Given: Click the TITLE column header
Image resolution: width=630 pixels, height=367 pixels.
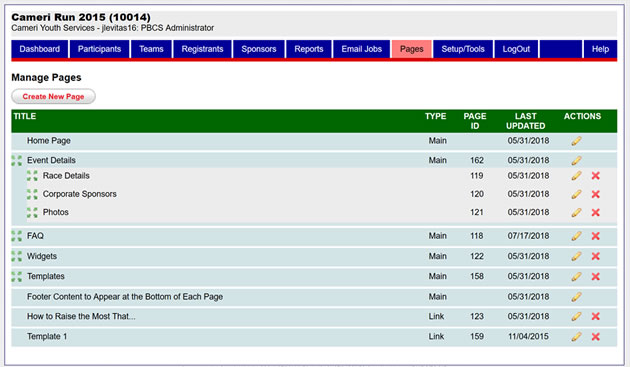Looking at the screenshot, I should (25, 116).
